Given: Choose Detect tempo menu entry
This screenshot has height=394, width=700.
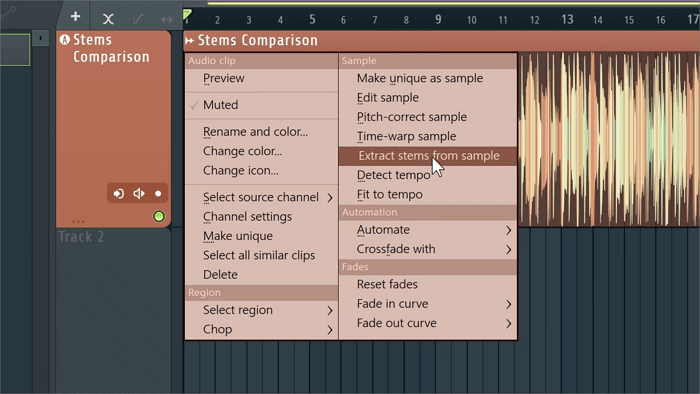Looking at the screenshot, I should click(428, 175).
